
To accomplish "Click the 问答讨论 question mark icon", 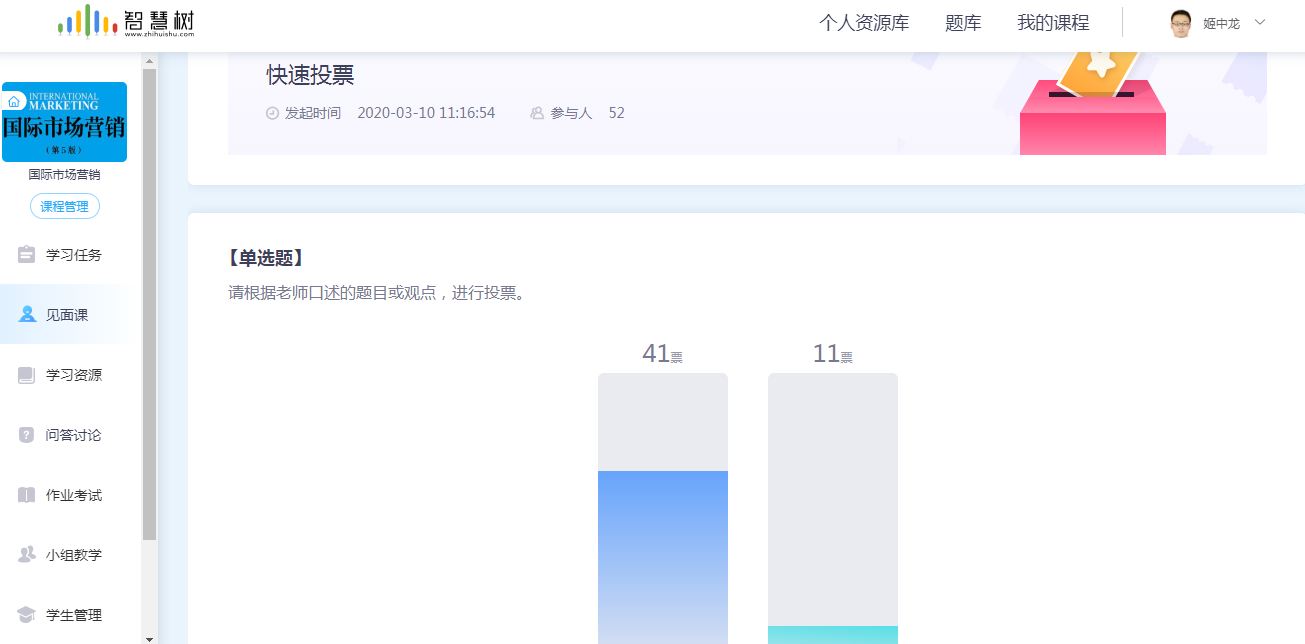I will (x=27, y=435).
